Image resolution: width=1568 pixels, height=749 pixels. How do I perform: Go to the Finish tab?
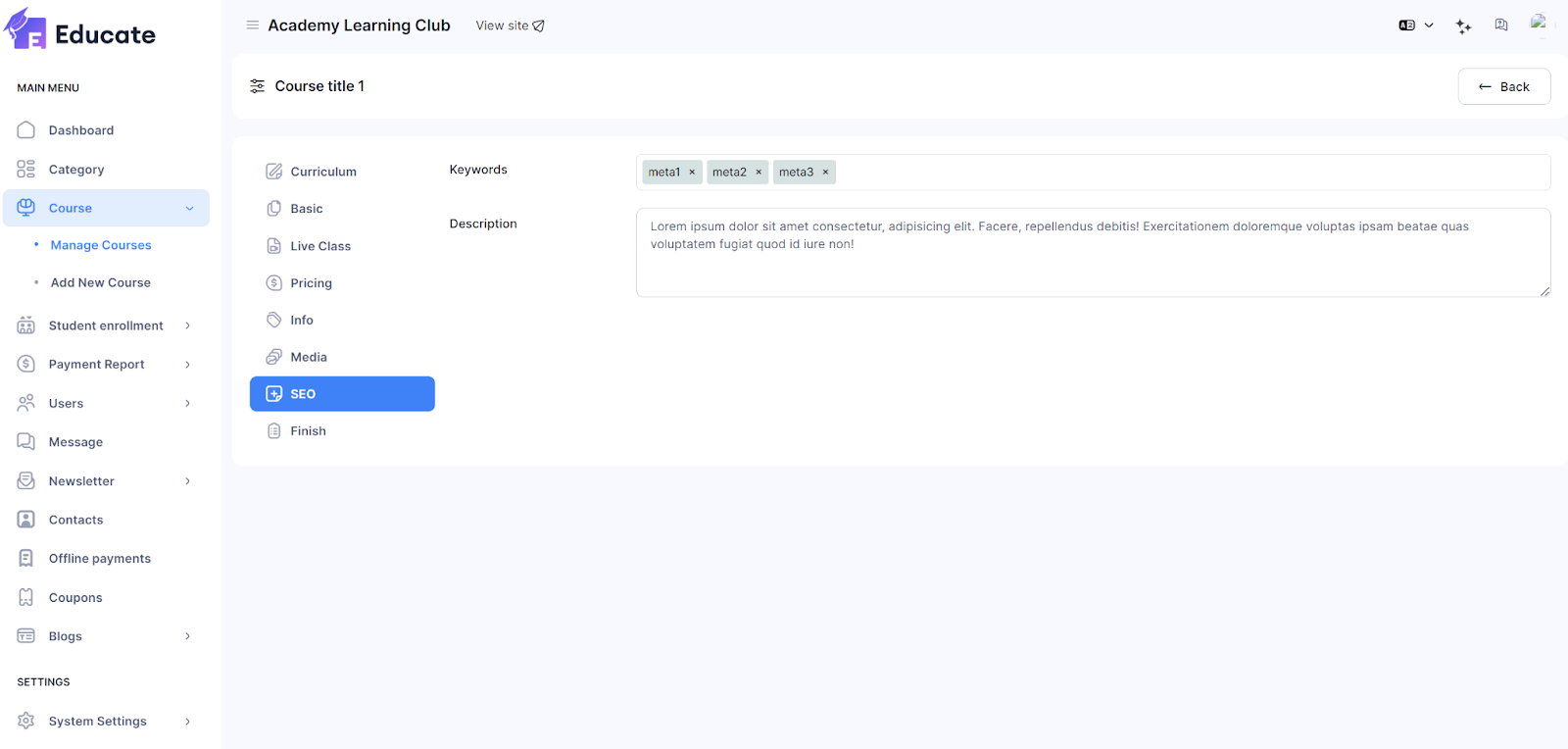coord(308,431)
